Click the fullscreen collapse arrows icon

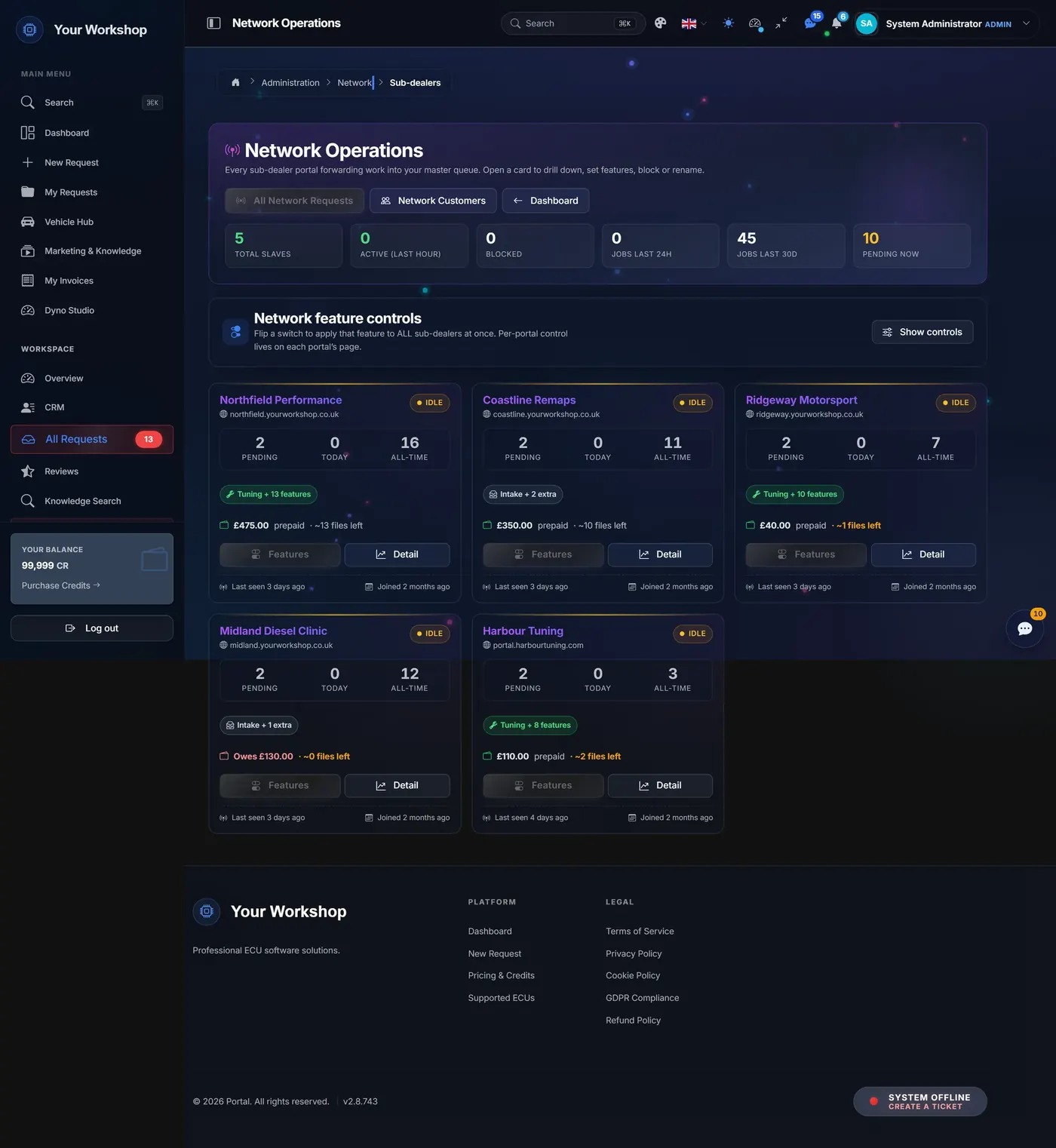click(781, 23)
